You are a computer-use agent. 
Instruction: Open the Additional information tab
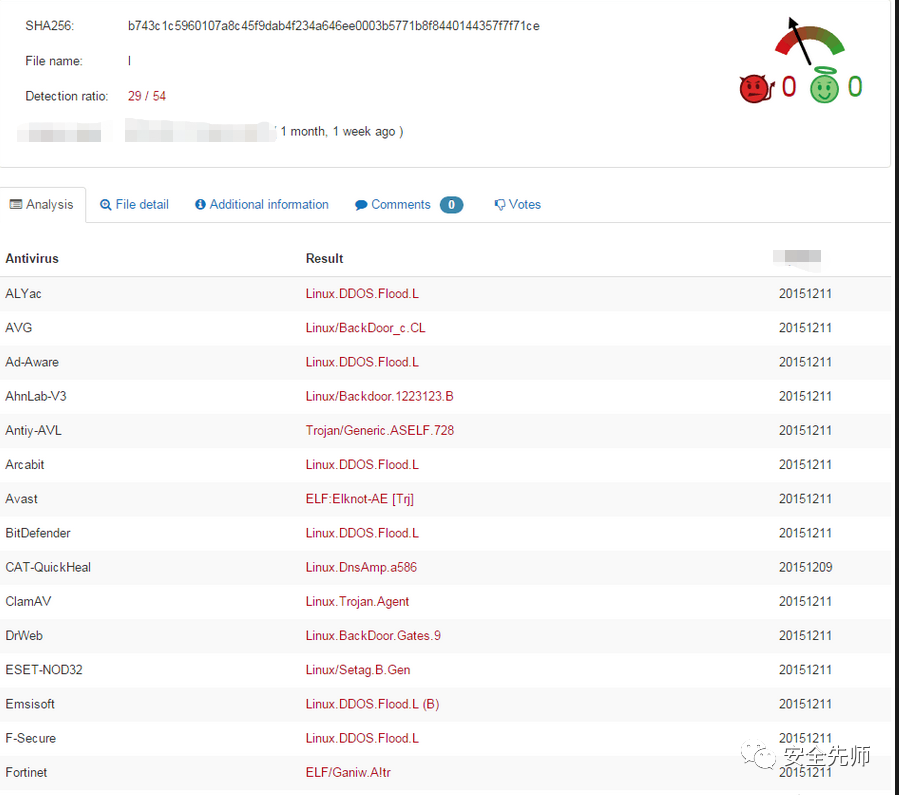pos(262,205)
